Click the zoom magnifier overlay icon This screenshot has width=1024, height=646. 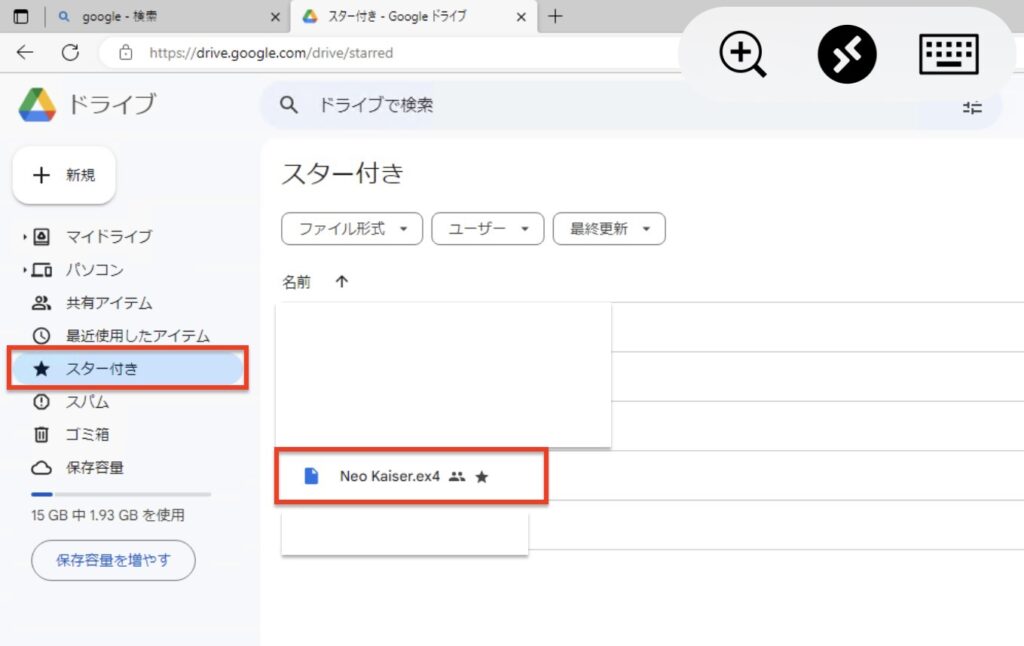coord(743,54)
